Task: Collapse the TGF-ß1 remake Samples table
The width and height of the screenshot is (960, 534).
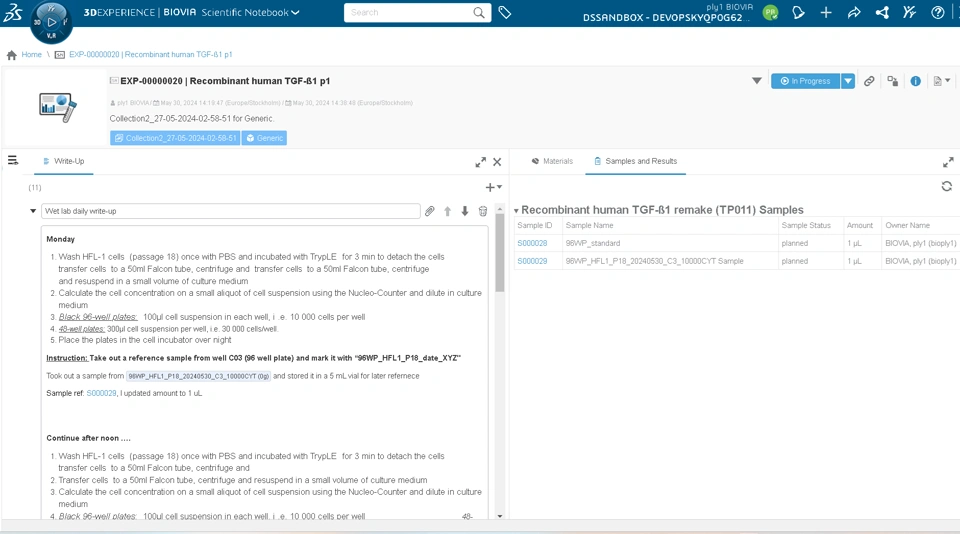Action: [516, 211]
